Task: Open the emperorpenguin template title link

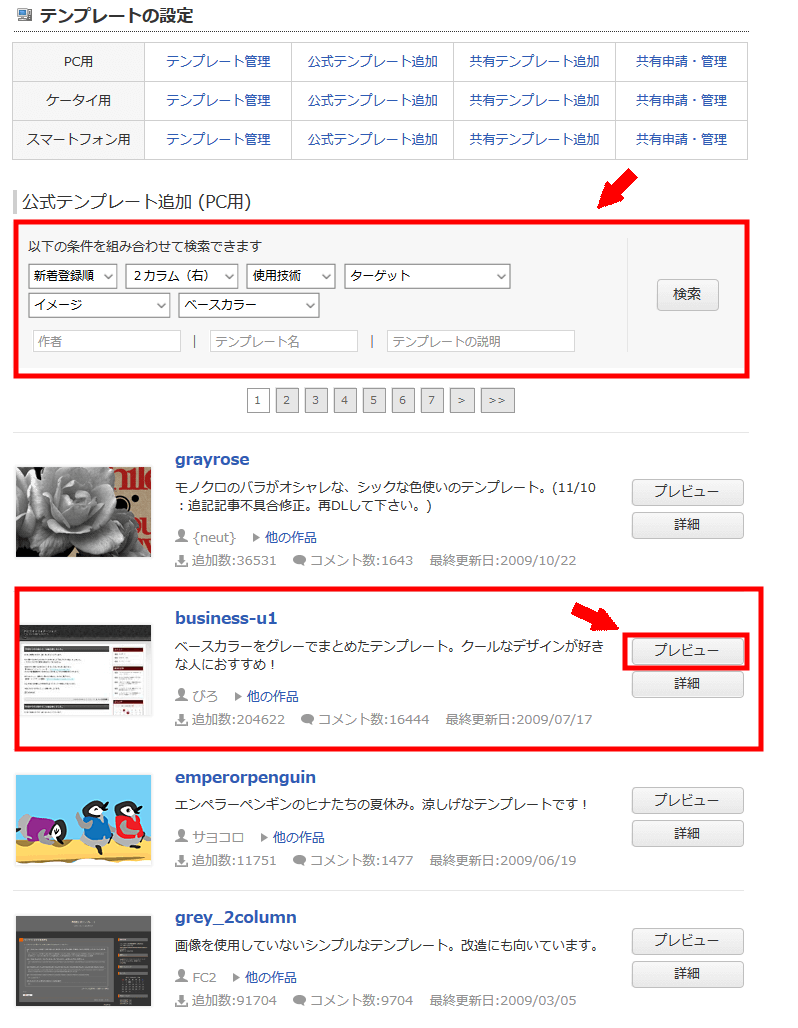Action: pyautogui.click(x=245, y=778)
